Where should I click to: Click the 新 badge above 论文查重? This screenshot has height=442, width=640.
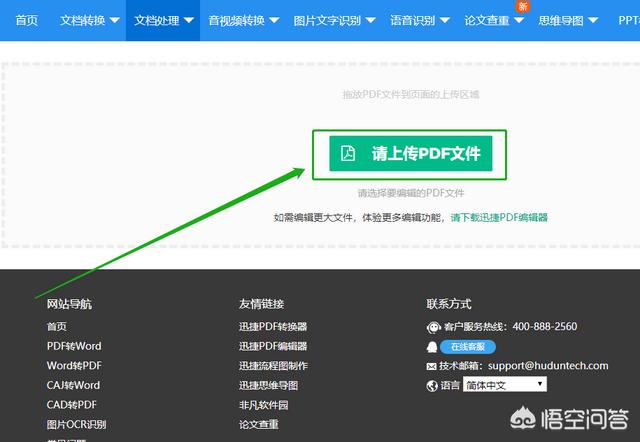pyautogui.click(x=523, y=7)
